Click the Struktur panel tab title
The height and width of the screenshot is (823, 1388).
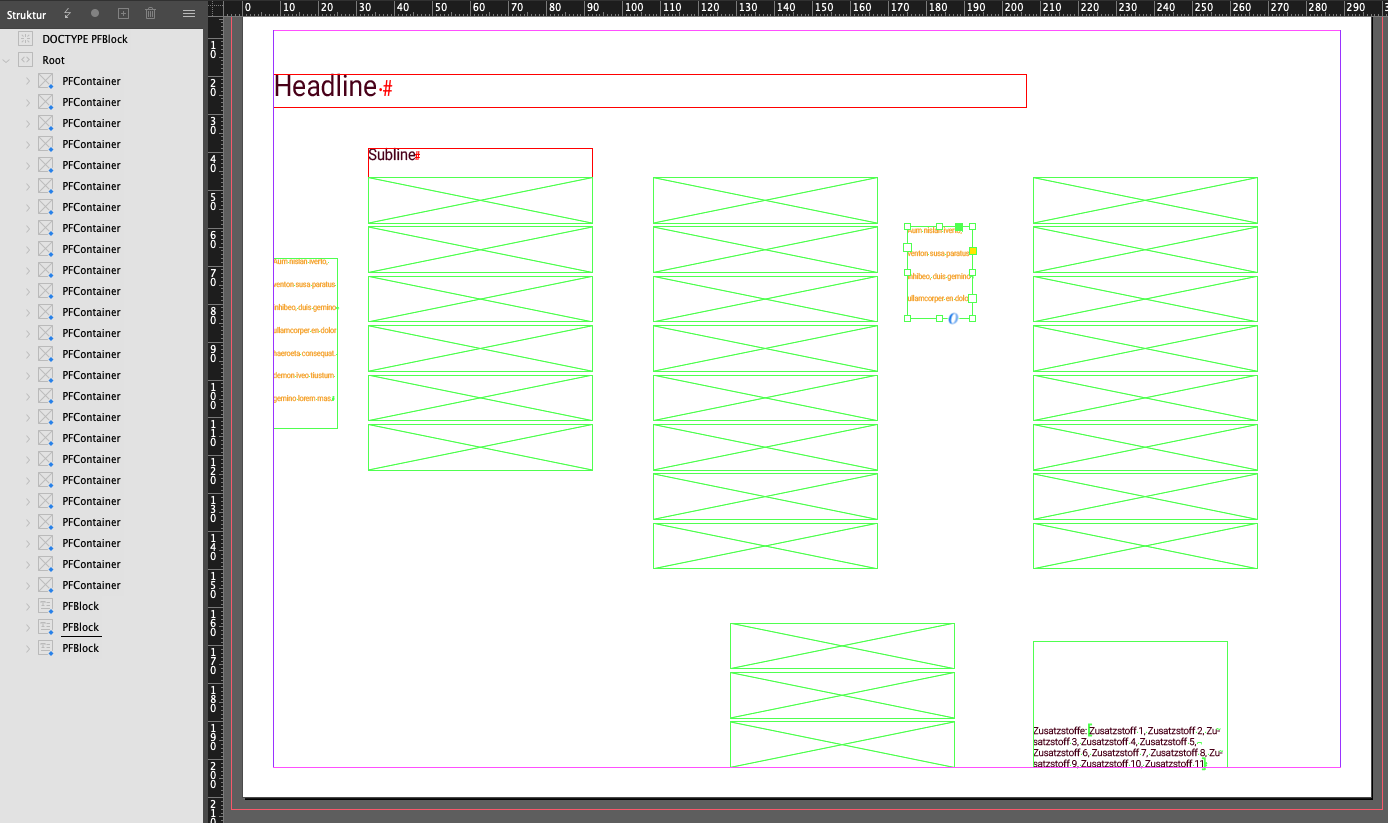tap(27, 15)
